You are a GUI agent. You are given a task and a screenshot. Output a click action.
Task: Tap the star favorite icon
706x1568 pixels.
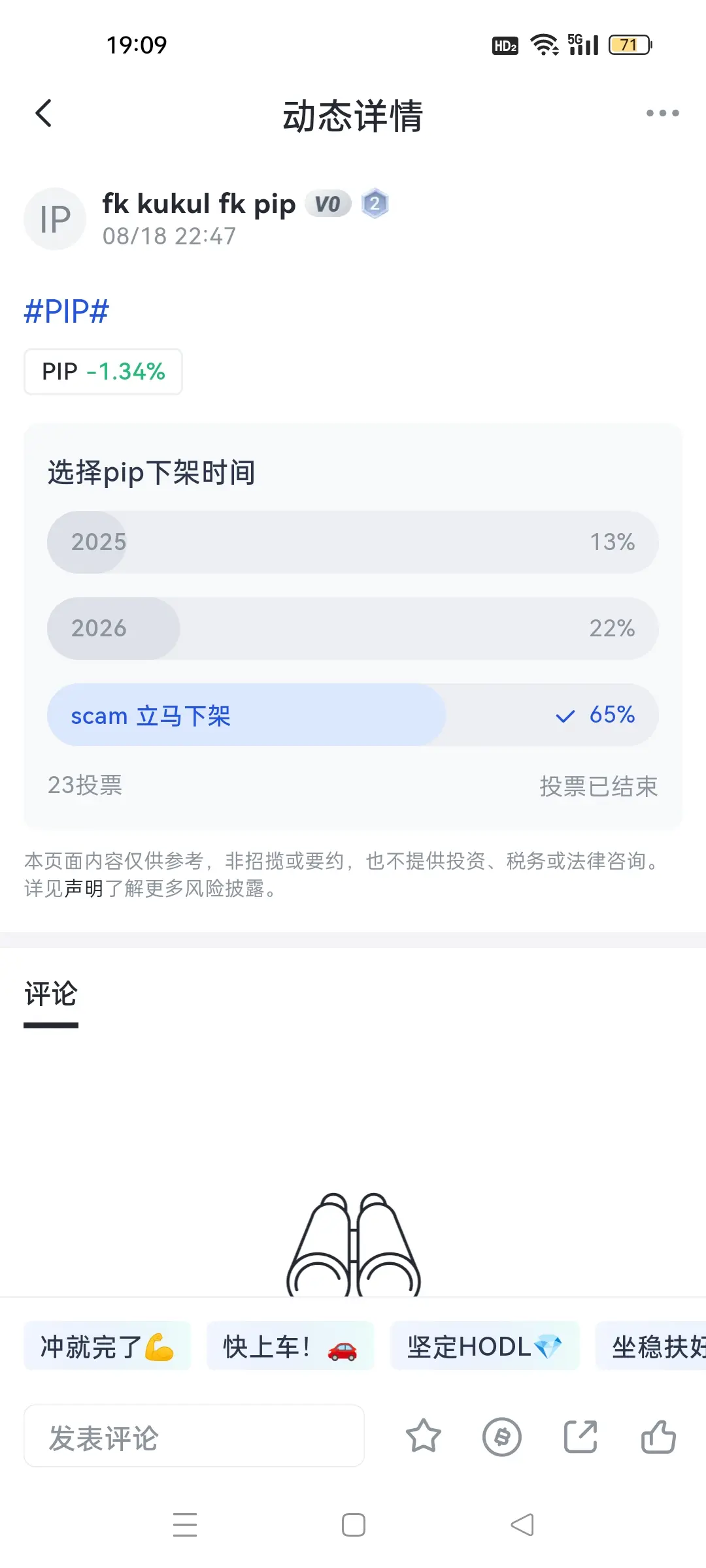424,1437
